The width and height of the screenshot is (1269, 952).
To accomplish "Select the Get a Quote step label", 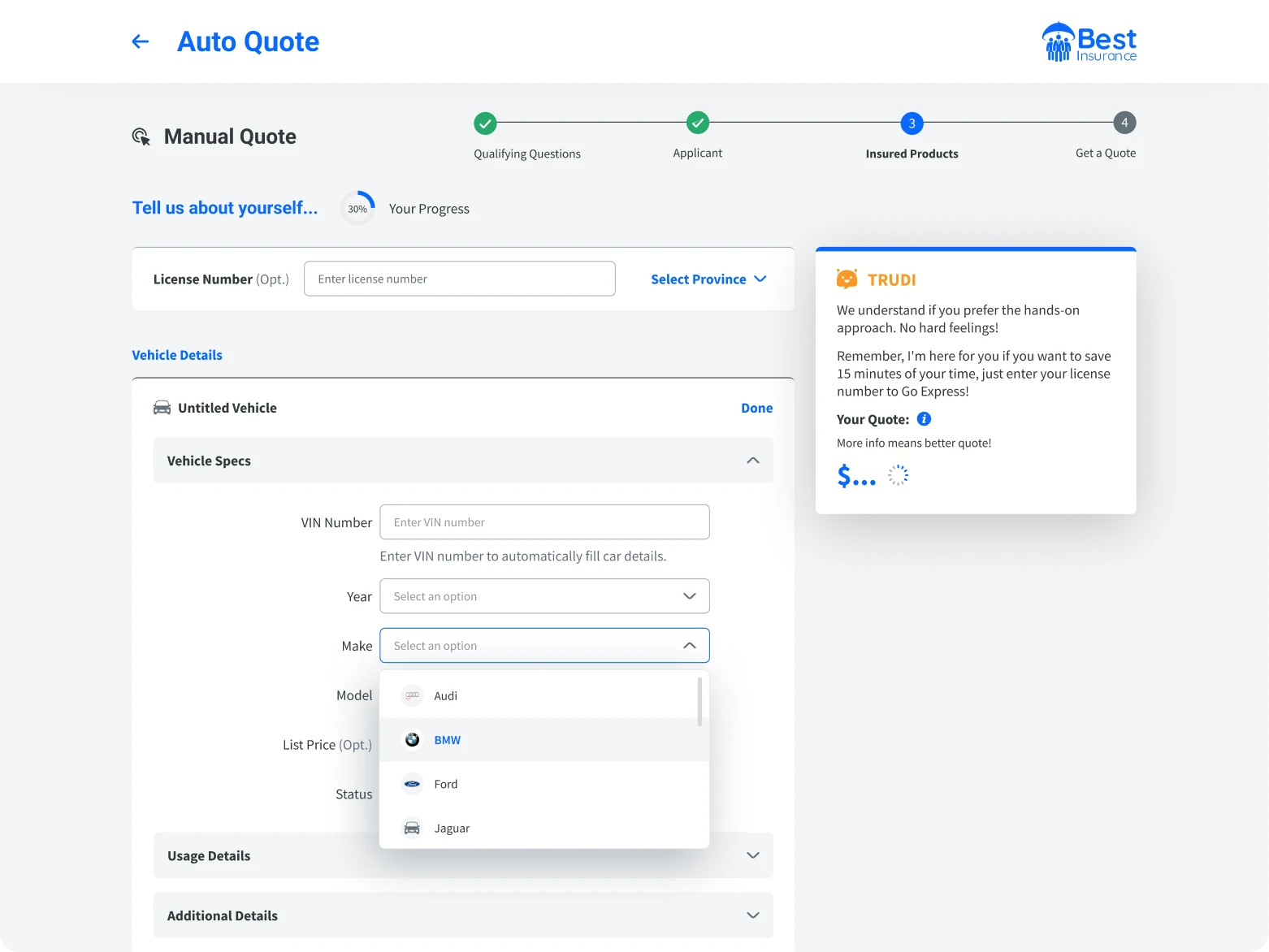I will click(1106, 153).
